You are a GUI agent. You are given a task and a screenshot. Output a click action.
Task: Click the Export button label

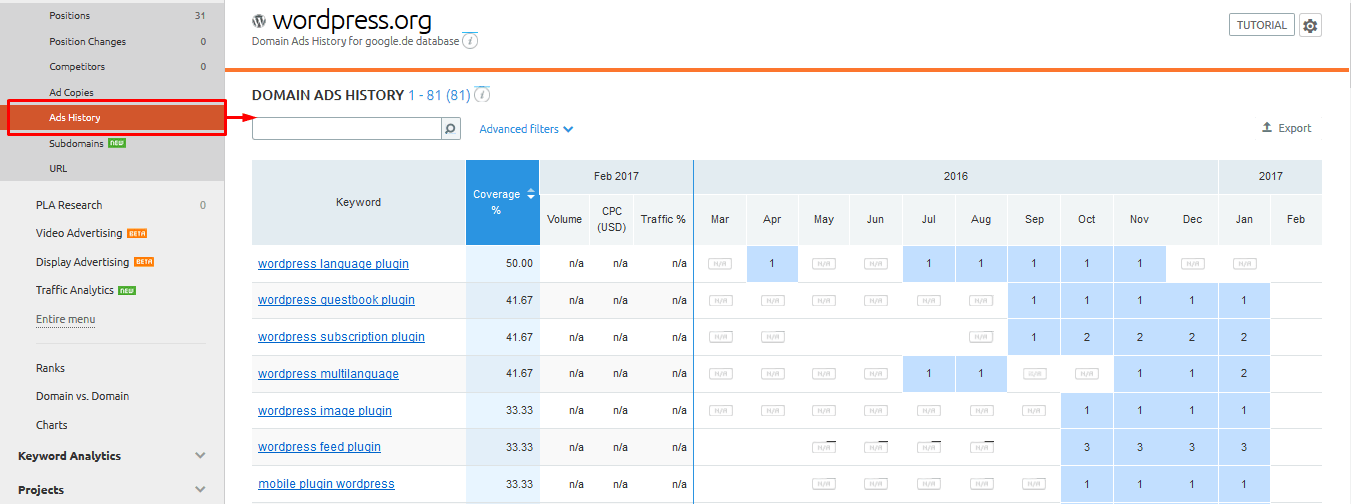1295,128
